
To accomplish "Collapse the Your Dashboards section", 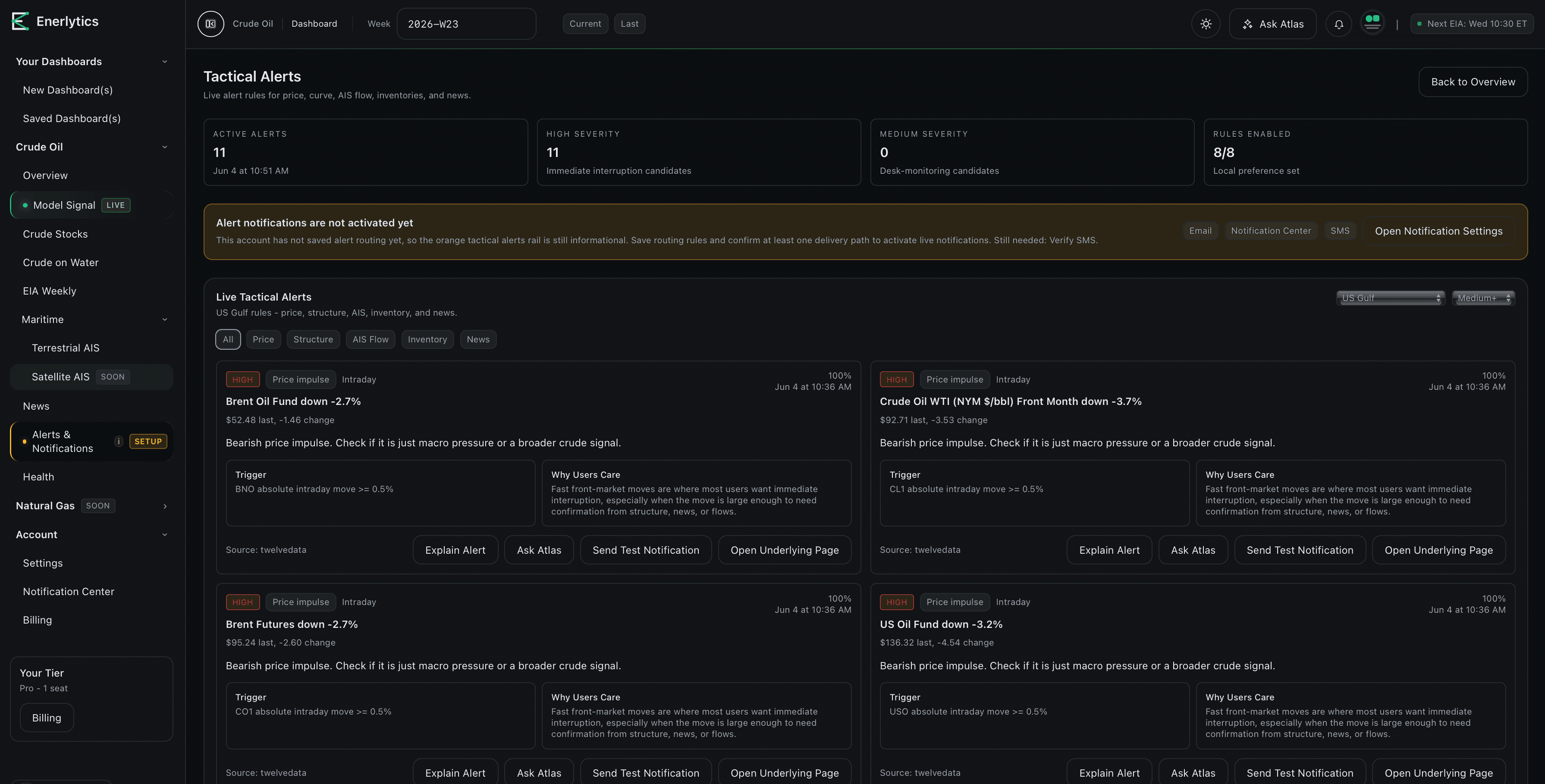I will point(164,61).
